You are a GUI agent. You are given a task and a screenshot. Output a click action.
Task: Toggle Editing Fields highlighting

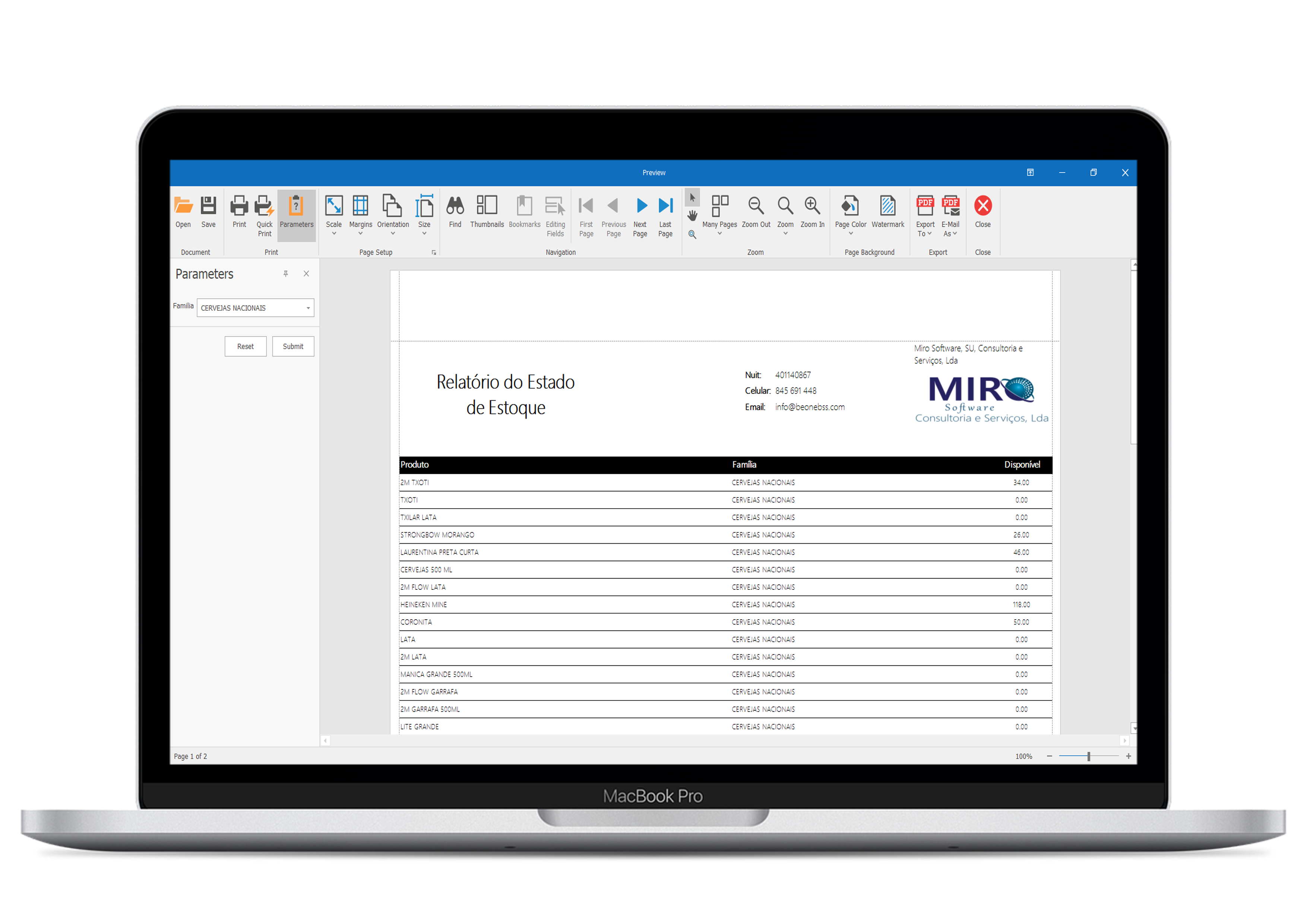[555, 216]
